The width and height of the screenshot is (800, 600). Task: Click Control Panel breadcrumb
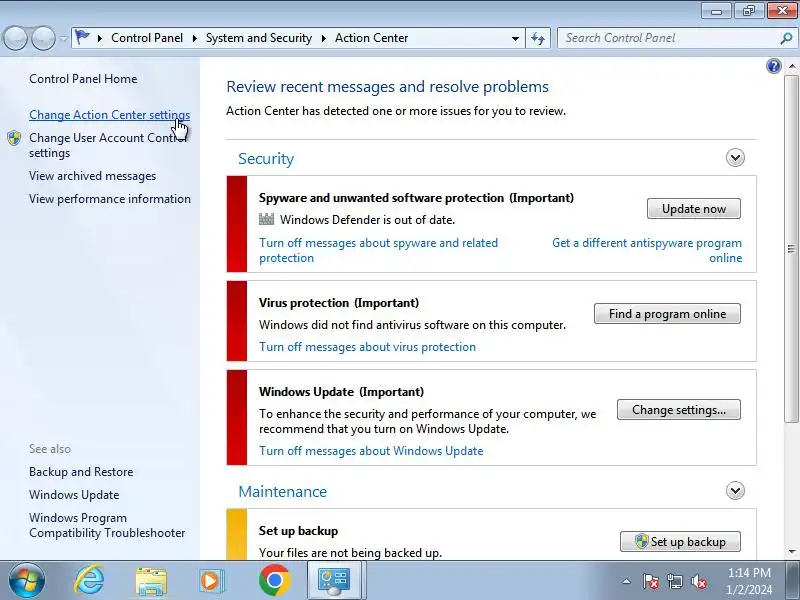click(x=147, y=38)
